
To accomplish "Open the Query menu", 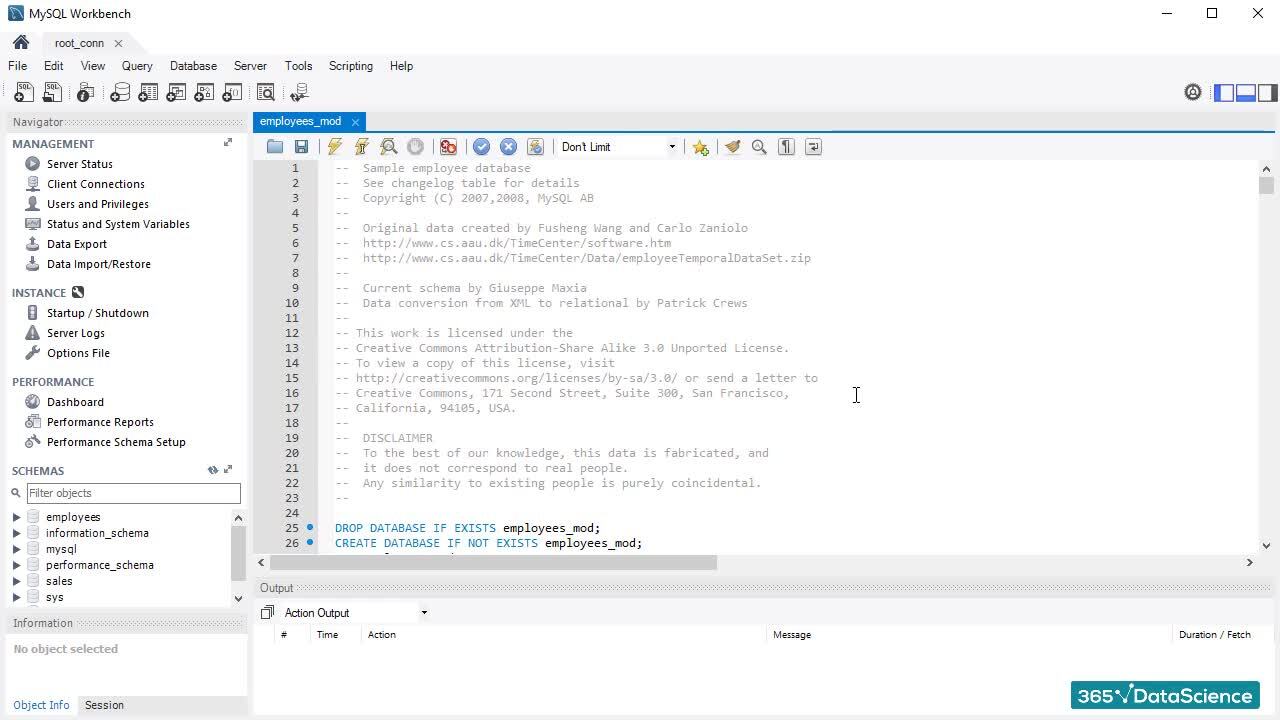I will [x=137, y=66].
